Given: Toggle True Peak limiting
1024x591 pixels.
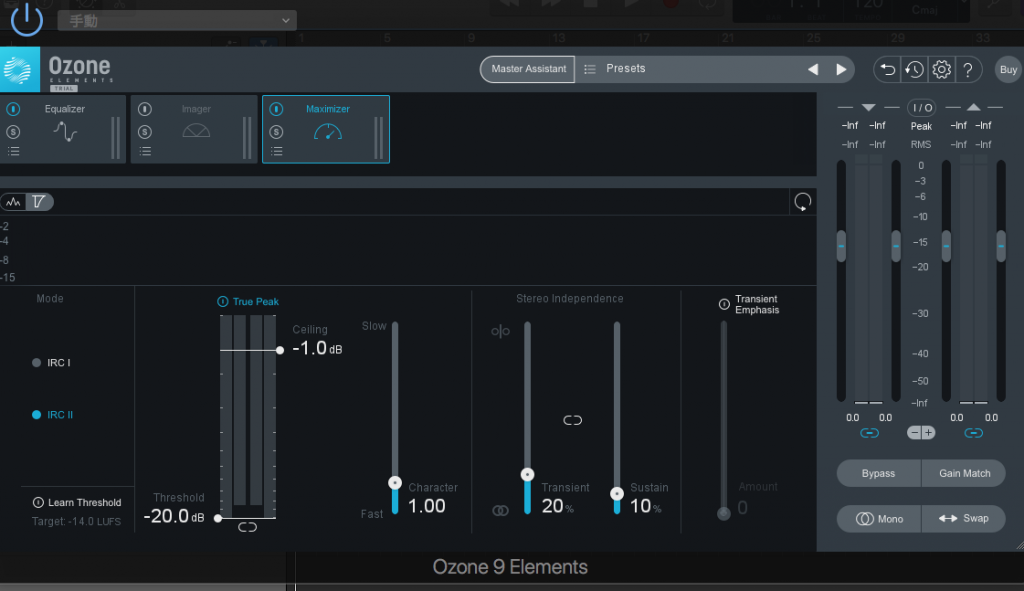Looking at the screenshot, I should click(x=223, y=302).
